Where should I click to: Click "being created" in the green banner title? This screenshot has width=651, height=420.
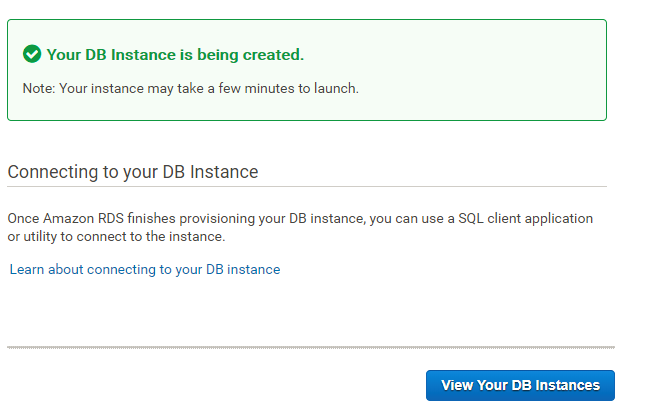[x=257, y=54]
